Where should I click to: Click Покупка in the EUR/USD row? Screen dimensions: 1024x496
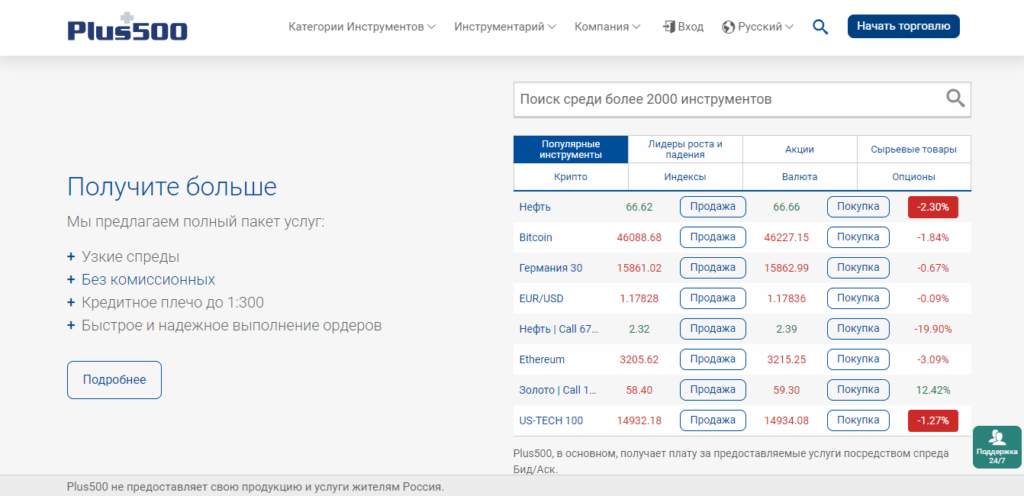(858, 298)
